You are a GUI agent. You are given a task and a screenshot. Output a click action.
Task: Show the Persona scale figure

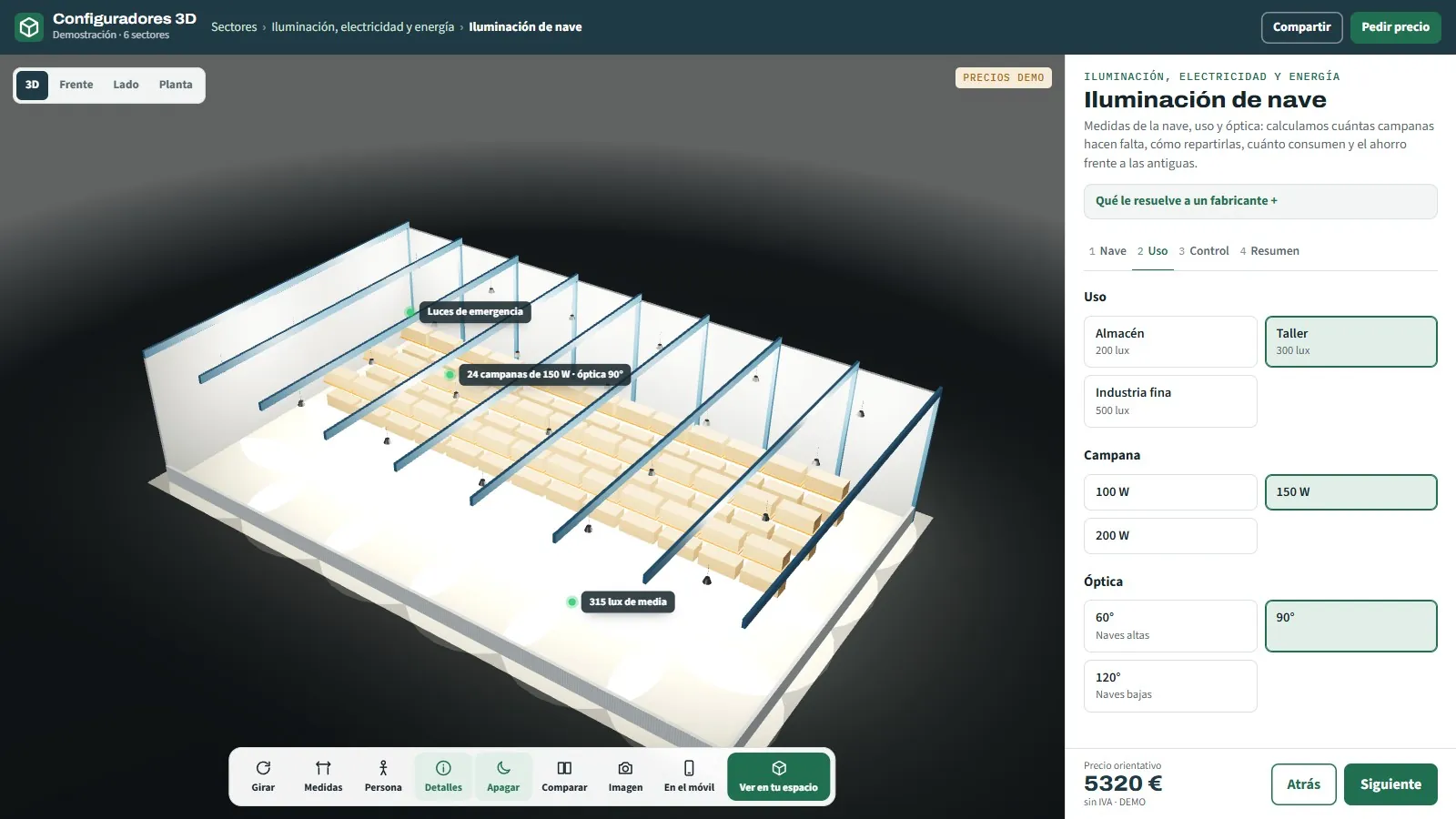click(x=383, y=776)
